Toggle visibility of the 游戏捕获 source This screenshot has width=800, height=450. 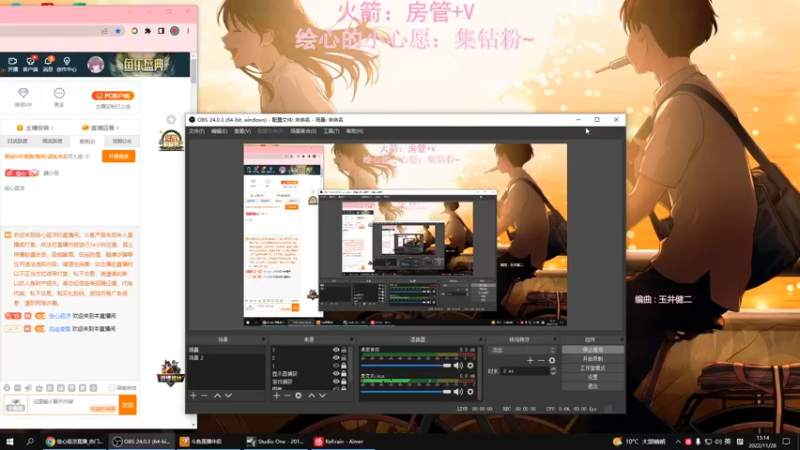[336, 381]
